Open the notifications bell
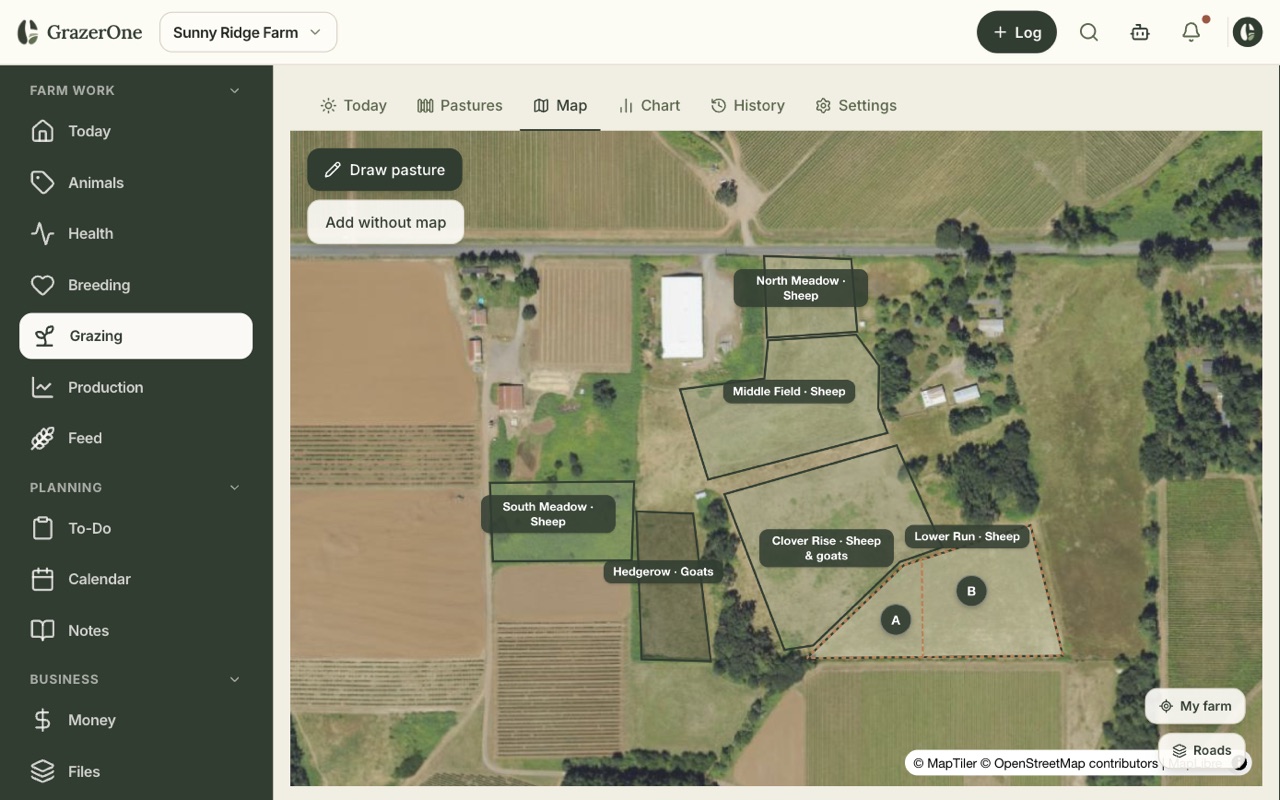This screenshot has height=800, width=1280. (x=1191, y=32)
